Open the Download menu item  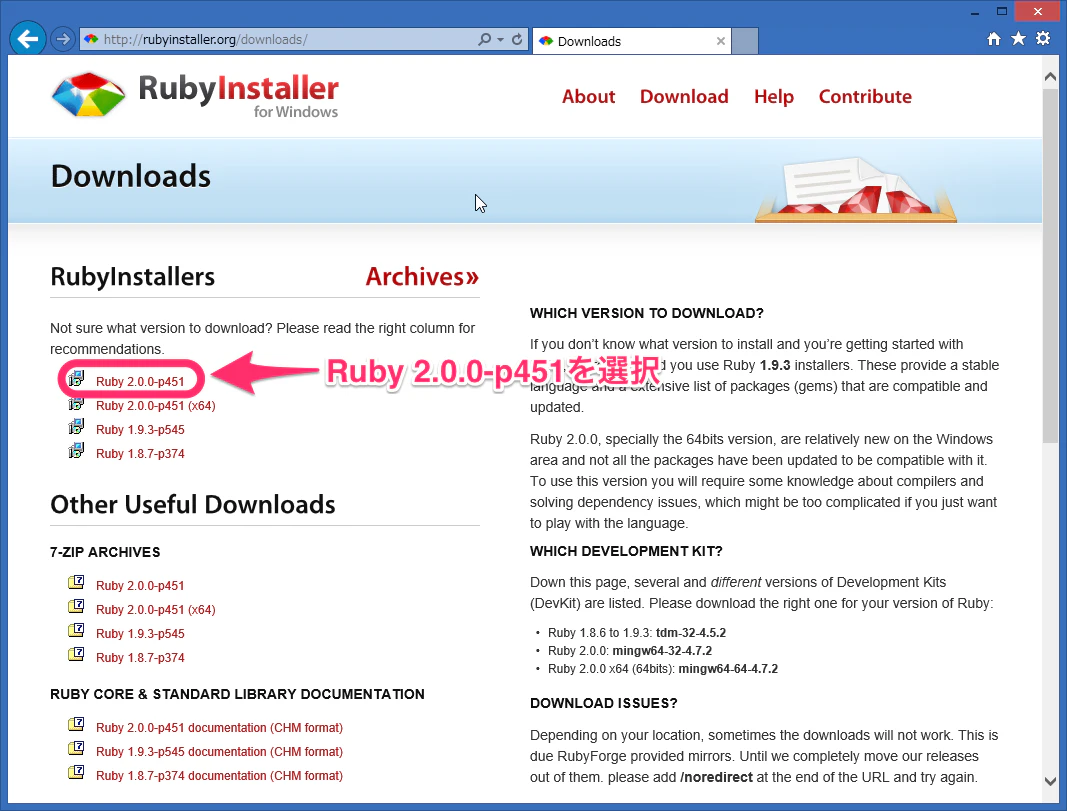pos(685,97)
